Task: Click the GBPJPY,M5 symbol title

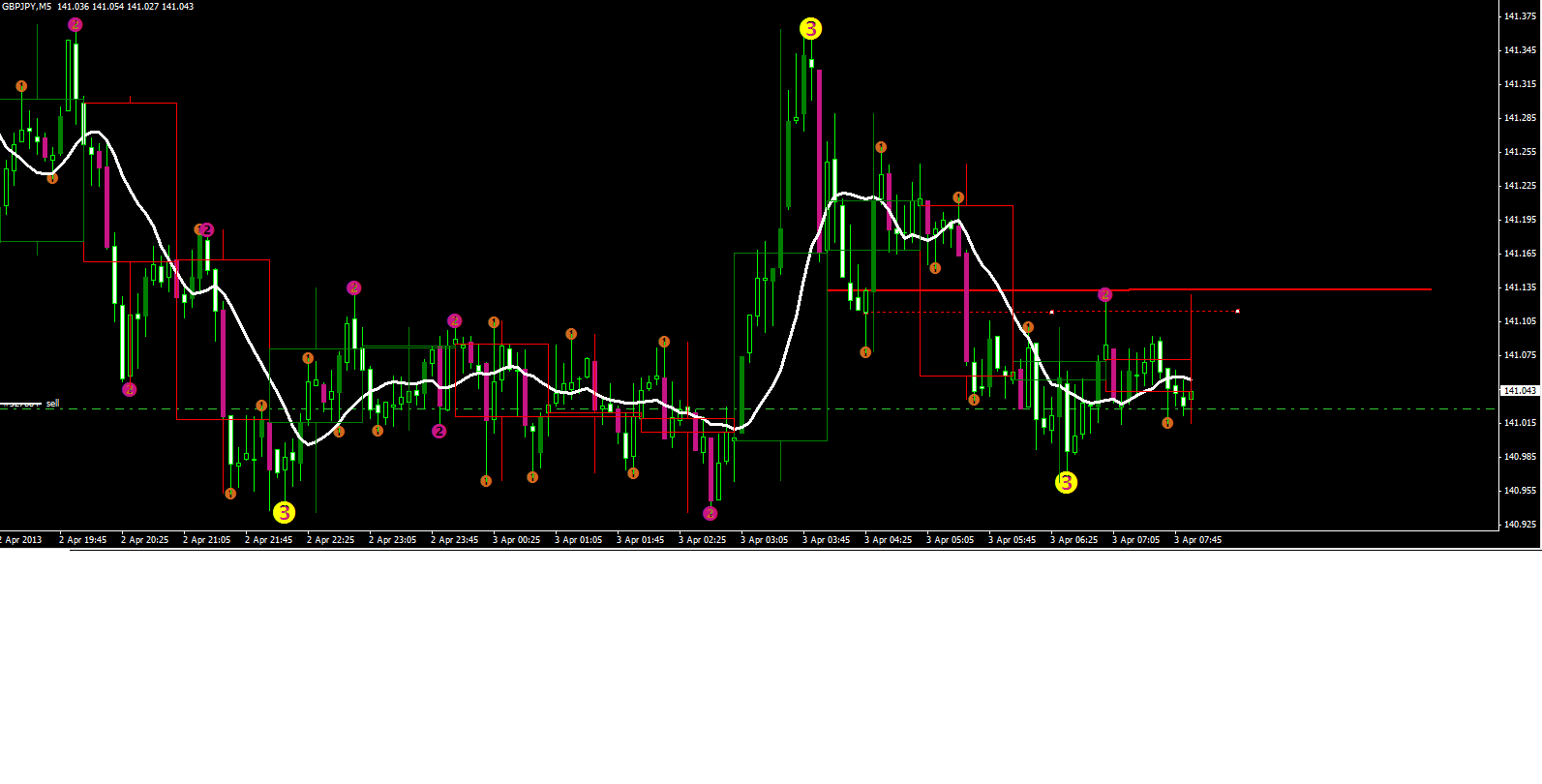Action: click(26, 7)
